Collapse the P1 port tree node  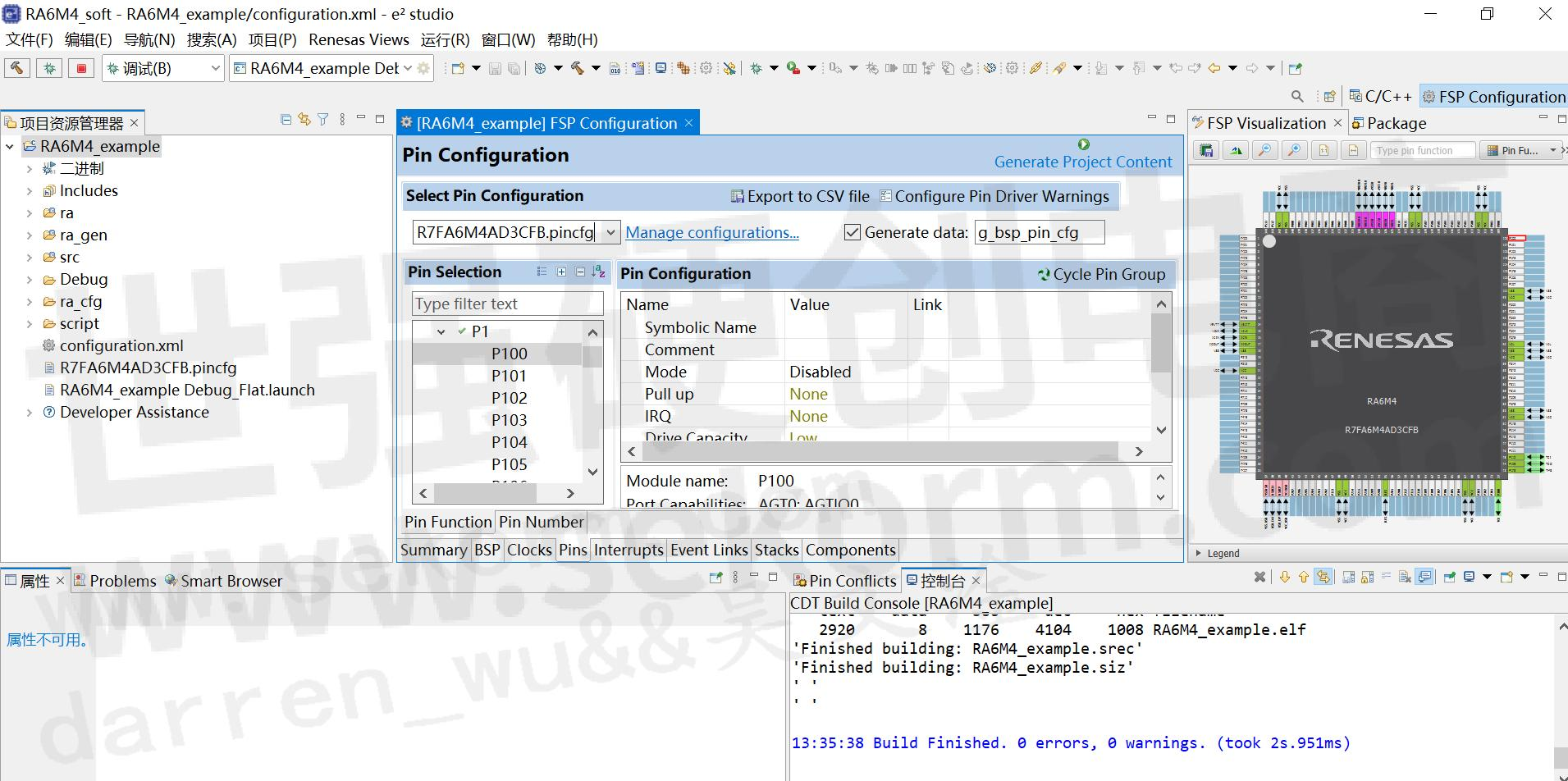click(441, 331)
